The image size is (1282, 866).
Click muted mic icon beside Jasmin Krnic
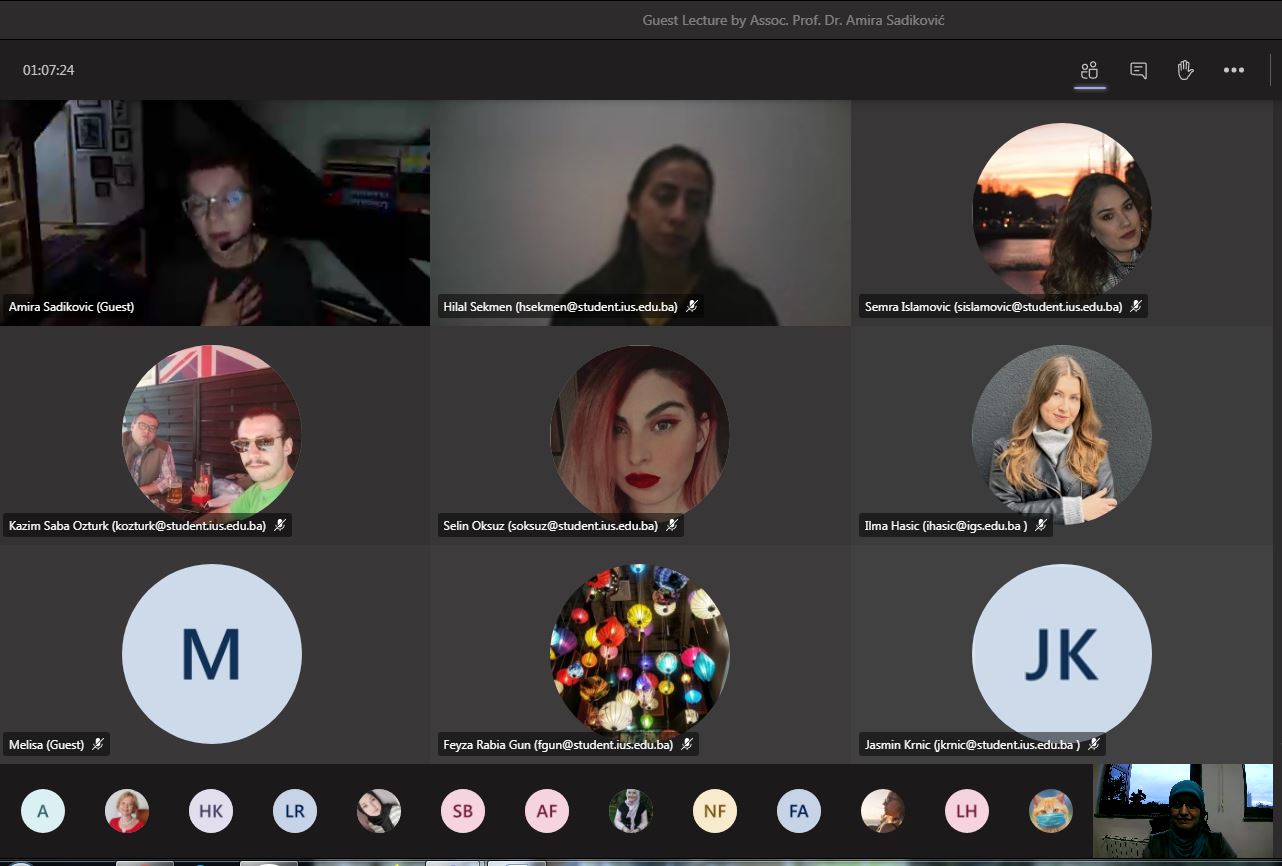pyautogui.click(x=1094, y=744)
